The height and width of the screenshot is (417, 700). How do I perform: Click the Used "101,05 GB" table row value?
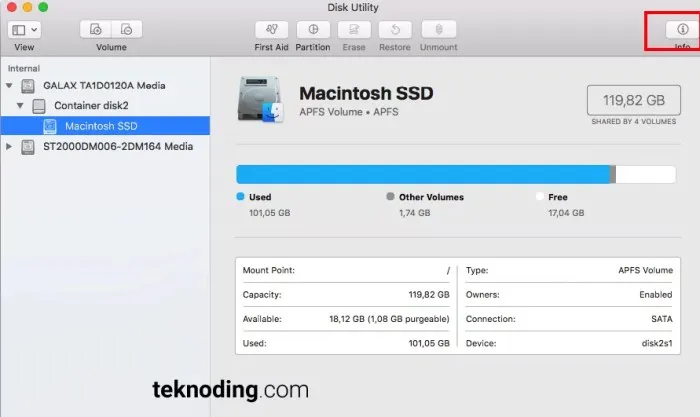[x=429, y=343]
